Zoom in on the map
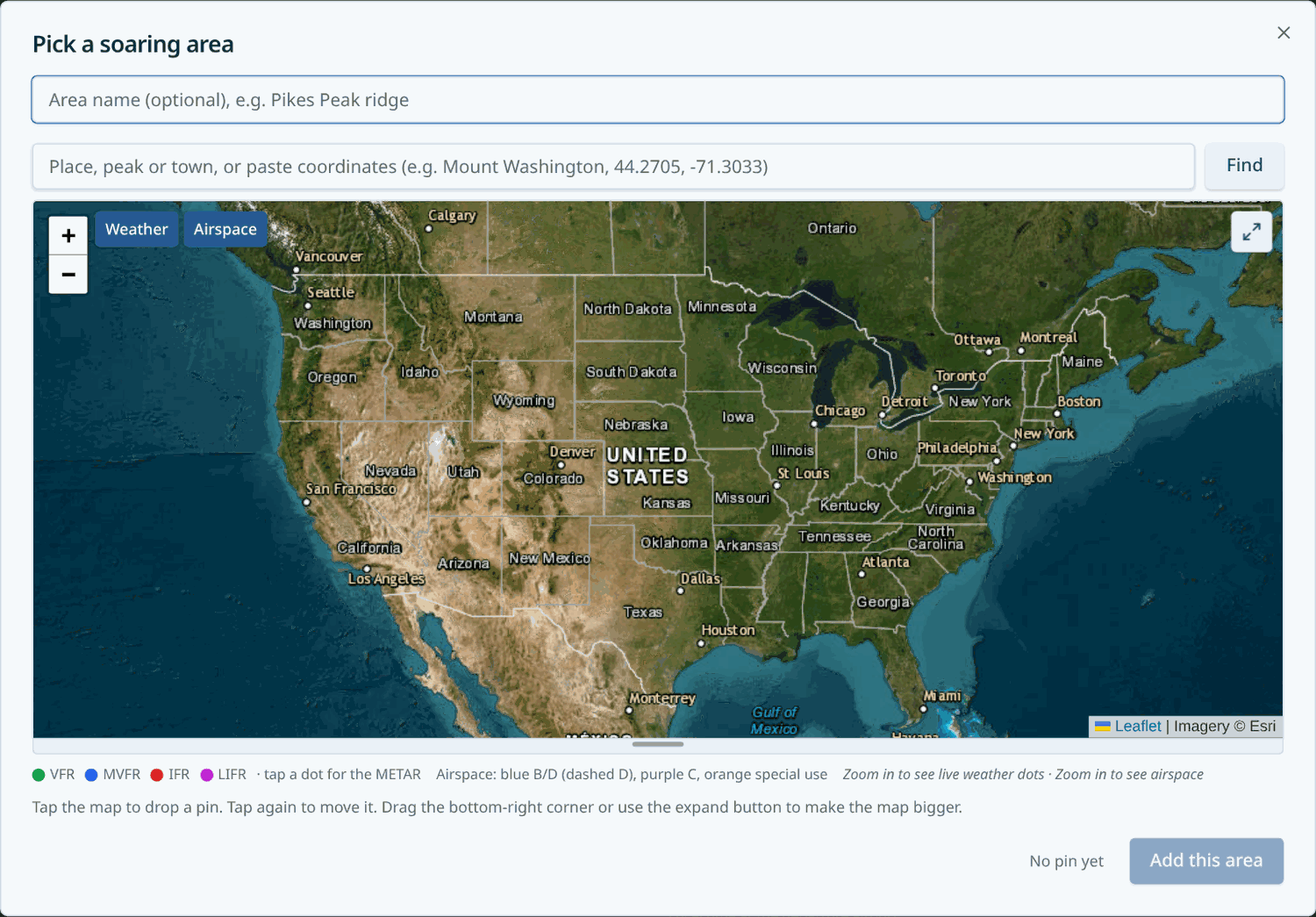The height and width of the screenshot is (917, 1316). [68, 235]
